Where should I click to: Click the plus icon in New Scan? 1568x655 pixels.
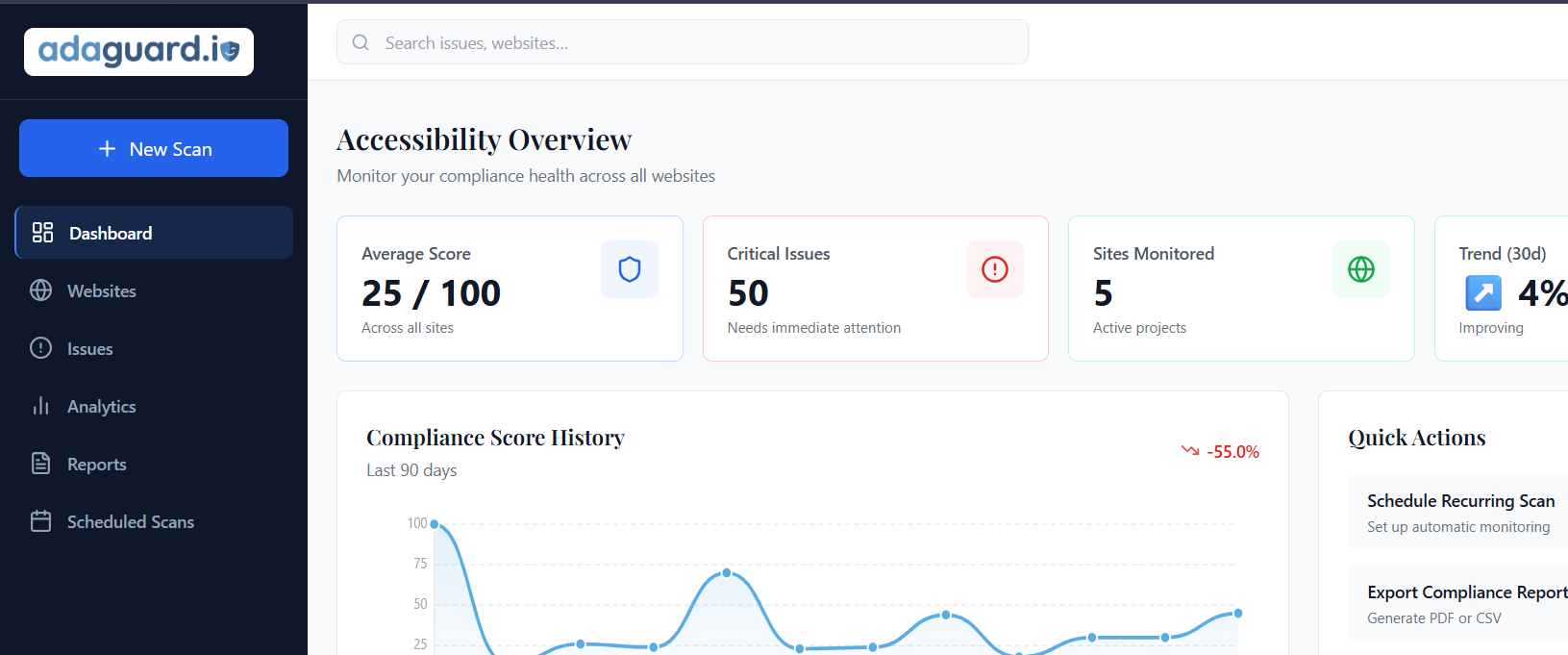pos(108,149)
